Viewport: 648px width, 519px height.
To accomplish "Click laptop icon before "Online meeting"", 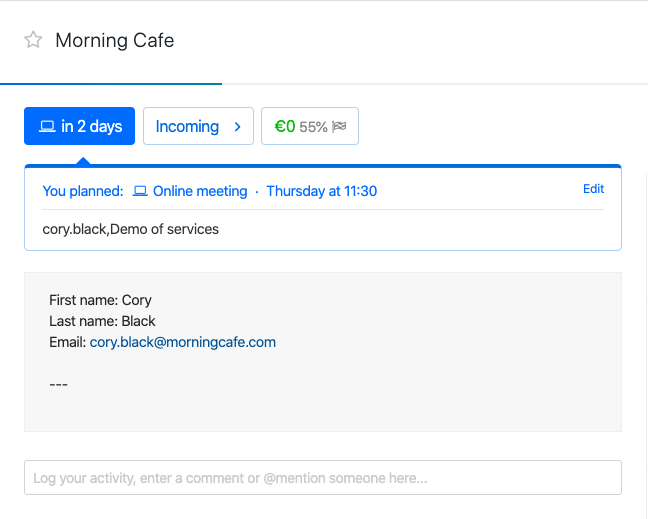I will click(140, 191).
